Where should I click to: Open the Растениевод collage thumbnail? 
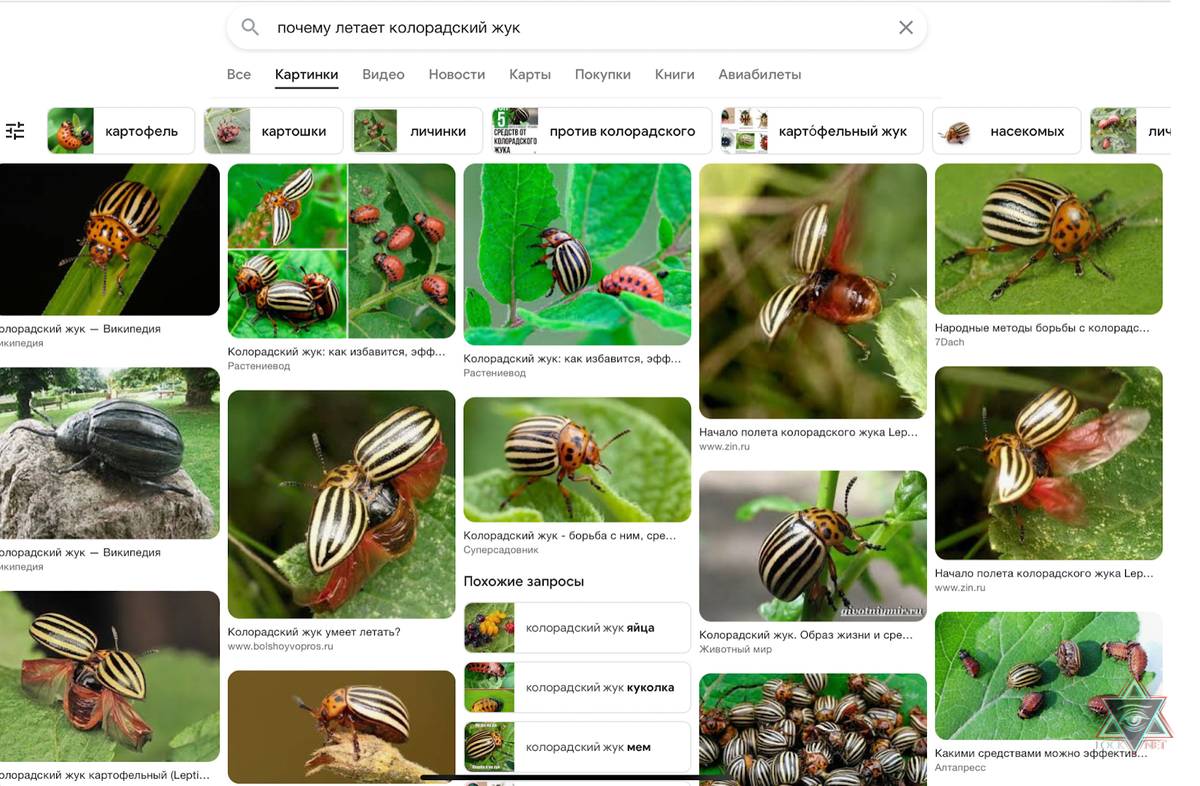(x=342, y=251)
